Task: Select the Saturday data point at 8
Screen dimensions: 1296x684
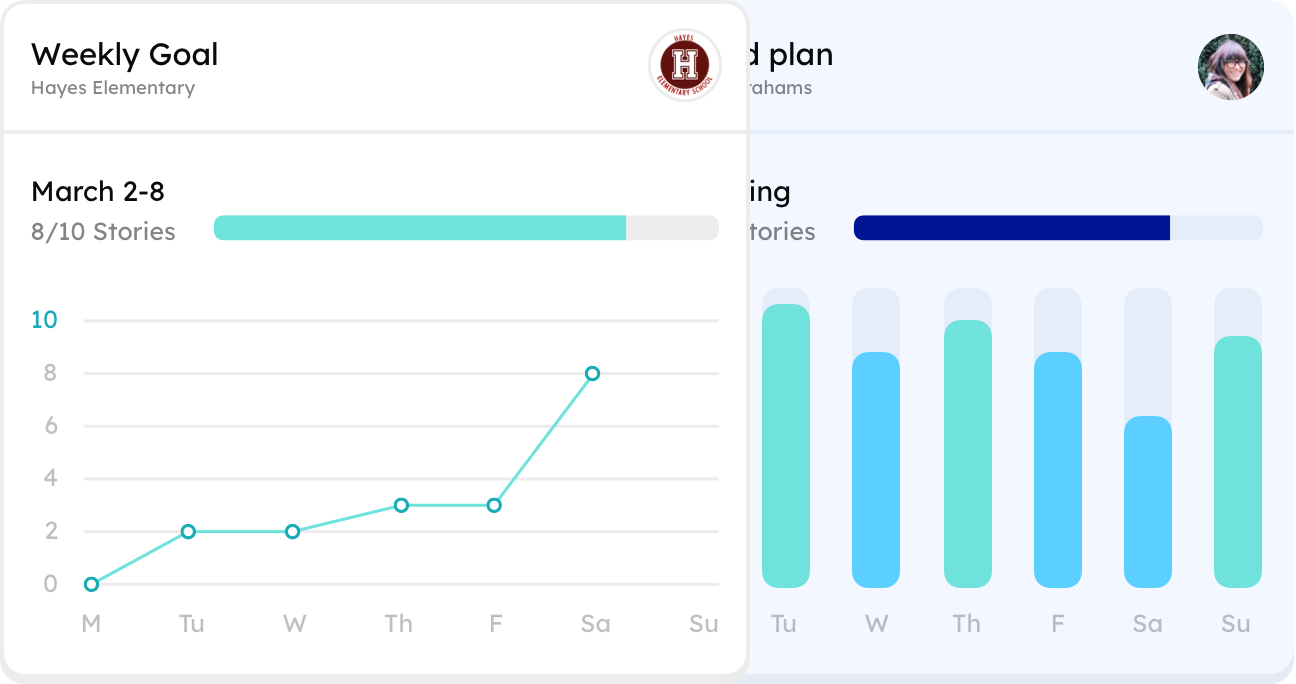Action: coord(592,374)
